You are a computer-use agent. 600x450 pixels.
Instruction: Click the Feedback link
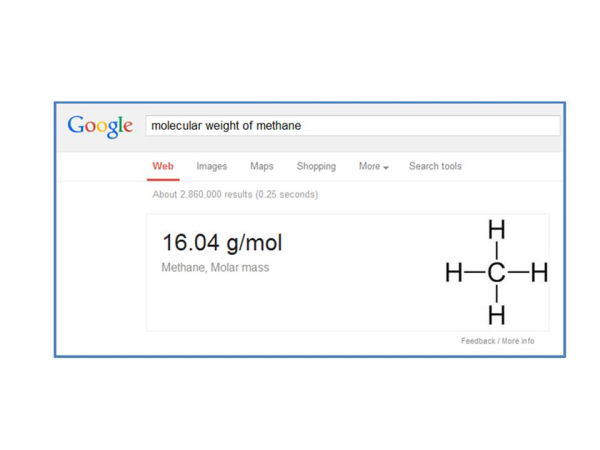(x=478, y=341)
